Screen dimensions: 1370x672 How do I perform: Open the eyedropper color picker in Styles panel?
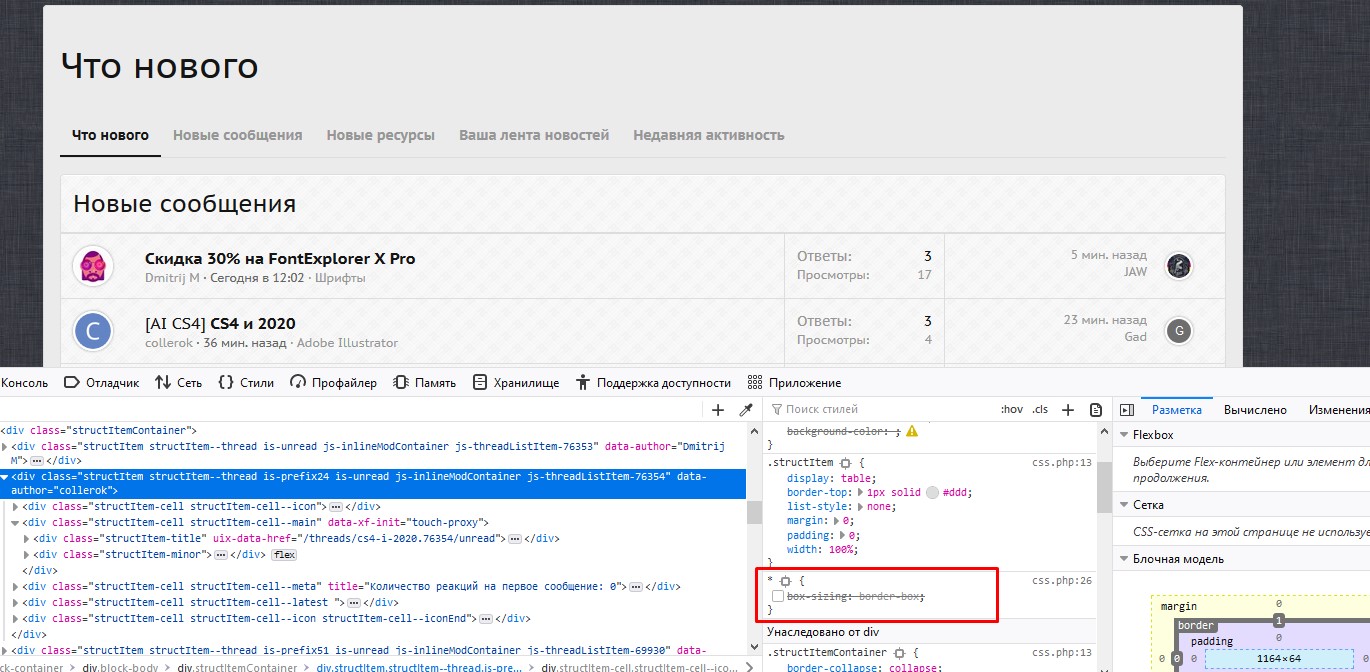tap(745, 409)
